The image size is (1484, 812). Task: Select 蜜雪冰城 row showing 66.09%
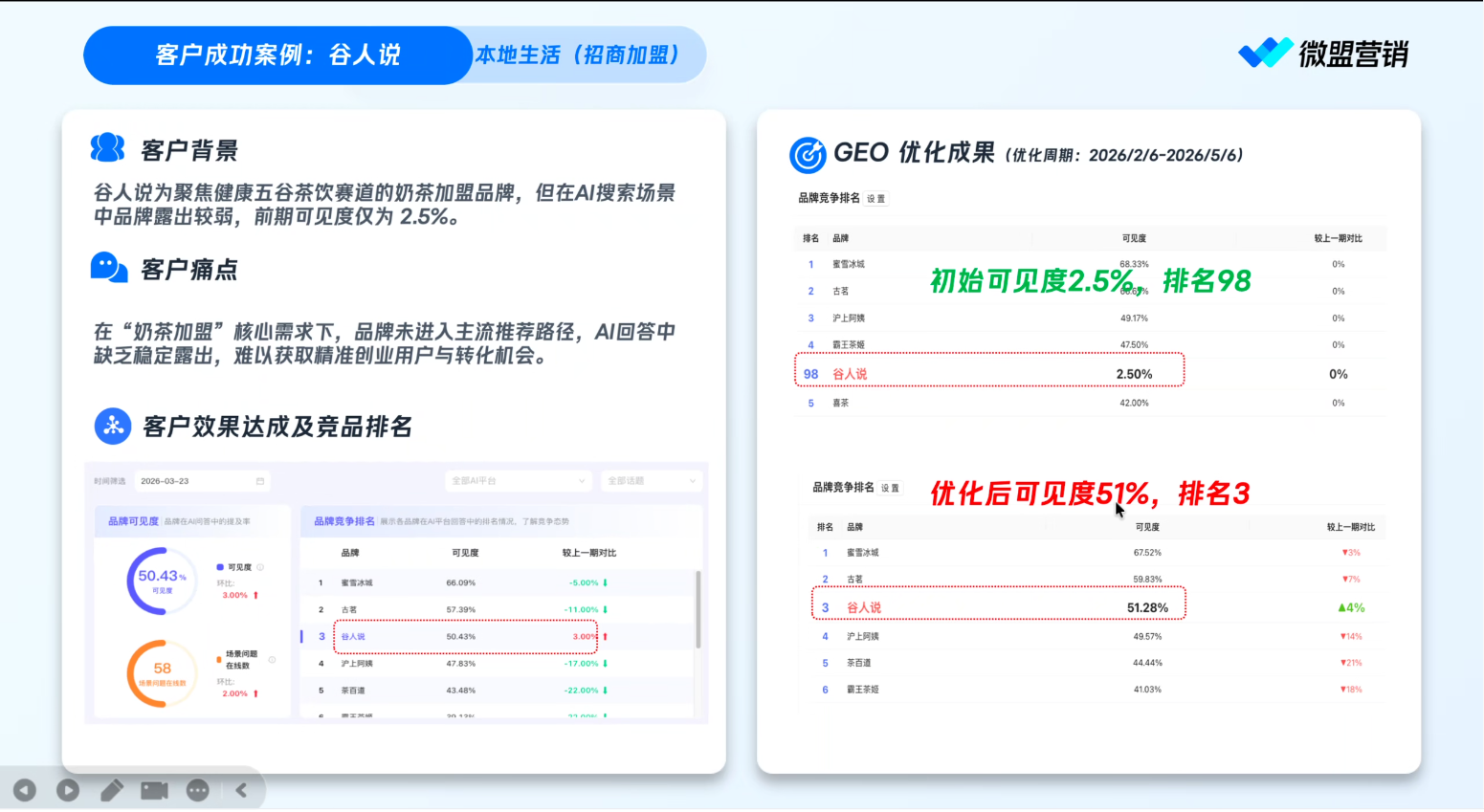(498, 582)
